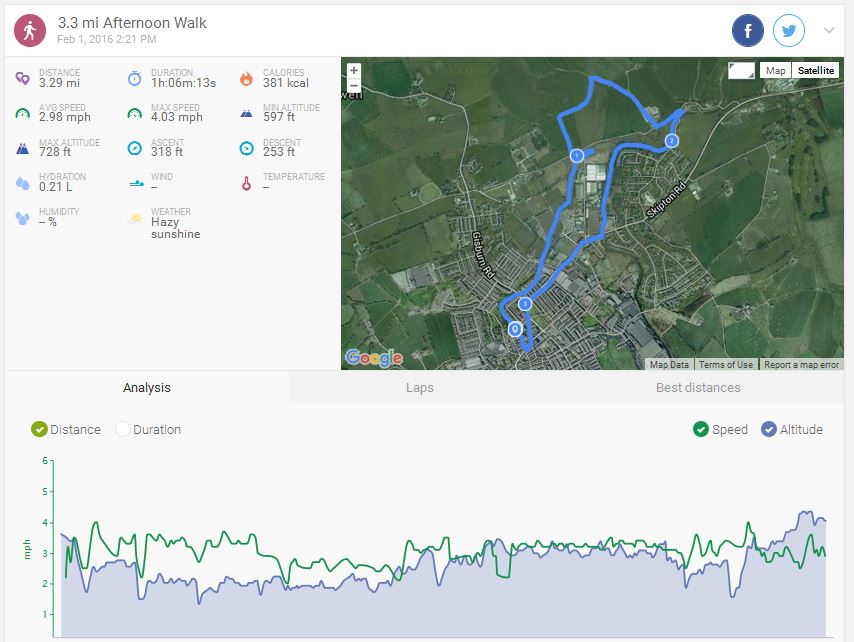Share the walk on Twitter
854x642 pixels.
[x=789, y=31]
